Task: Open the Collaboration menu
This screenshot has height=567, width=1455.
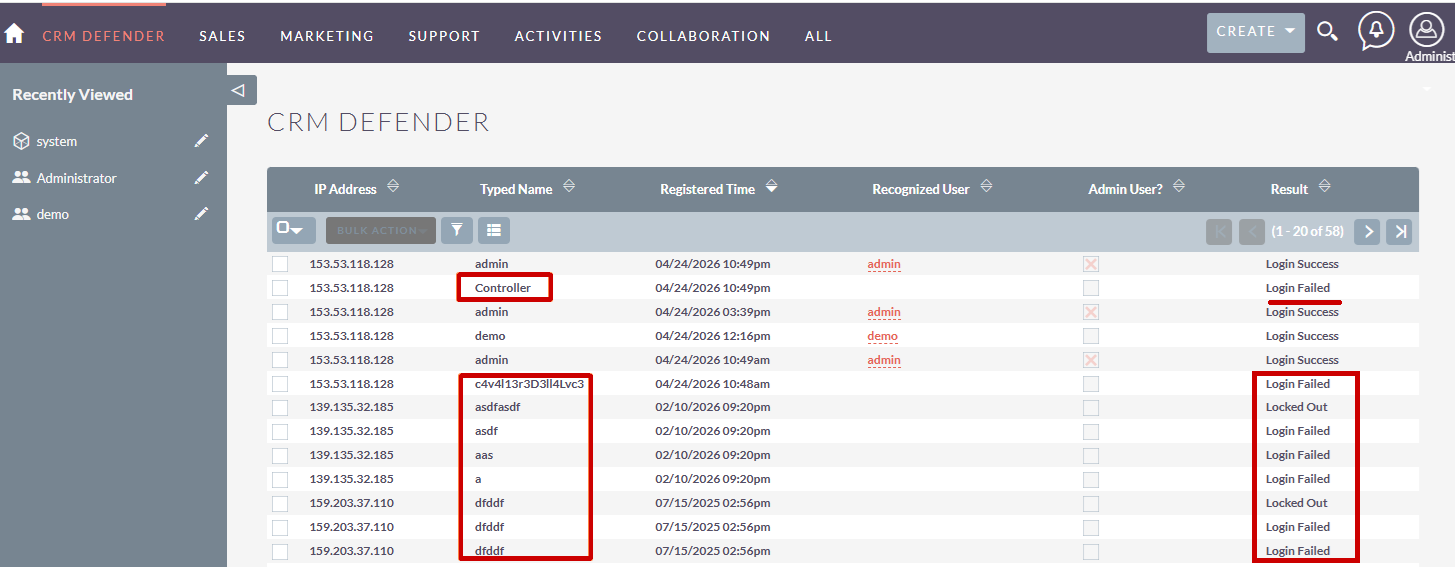Action: coord(703,36)
